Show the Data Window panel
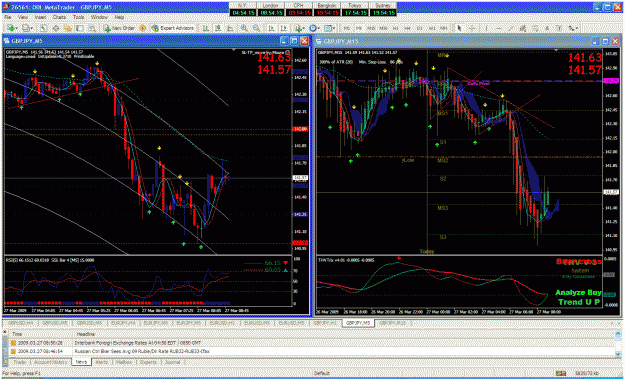Viewport: 625px width, 379px height. point(56,28)
